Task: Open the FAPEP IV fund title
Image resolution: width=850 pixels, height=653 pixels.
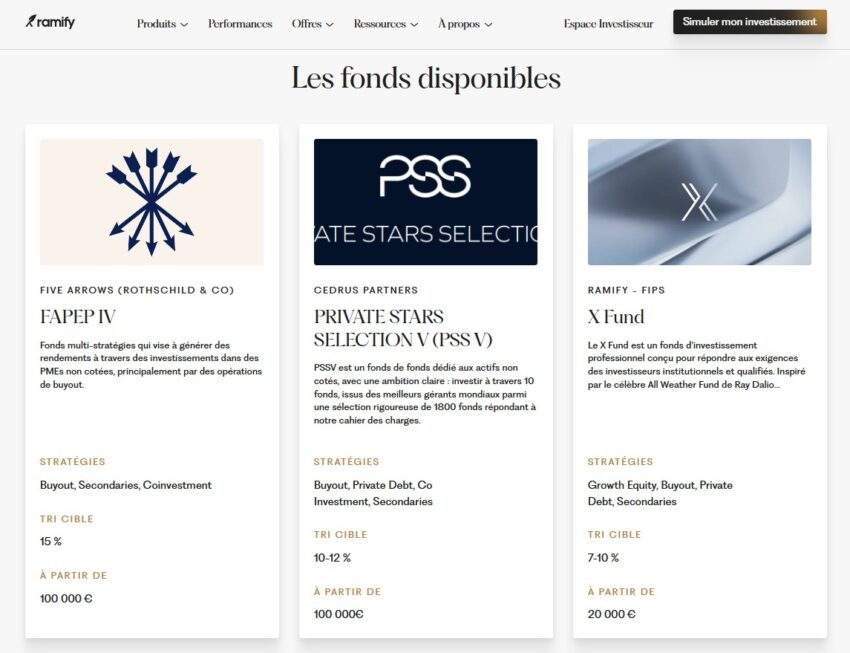Action: (78, 317)
